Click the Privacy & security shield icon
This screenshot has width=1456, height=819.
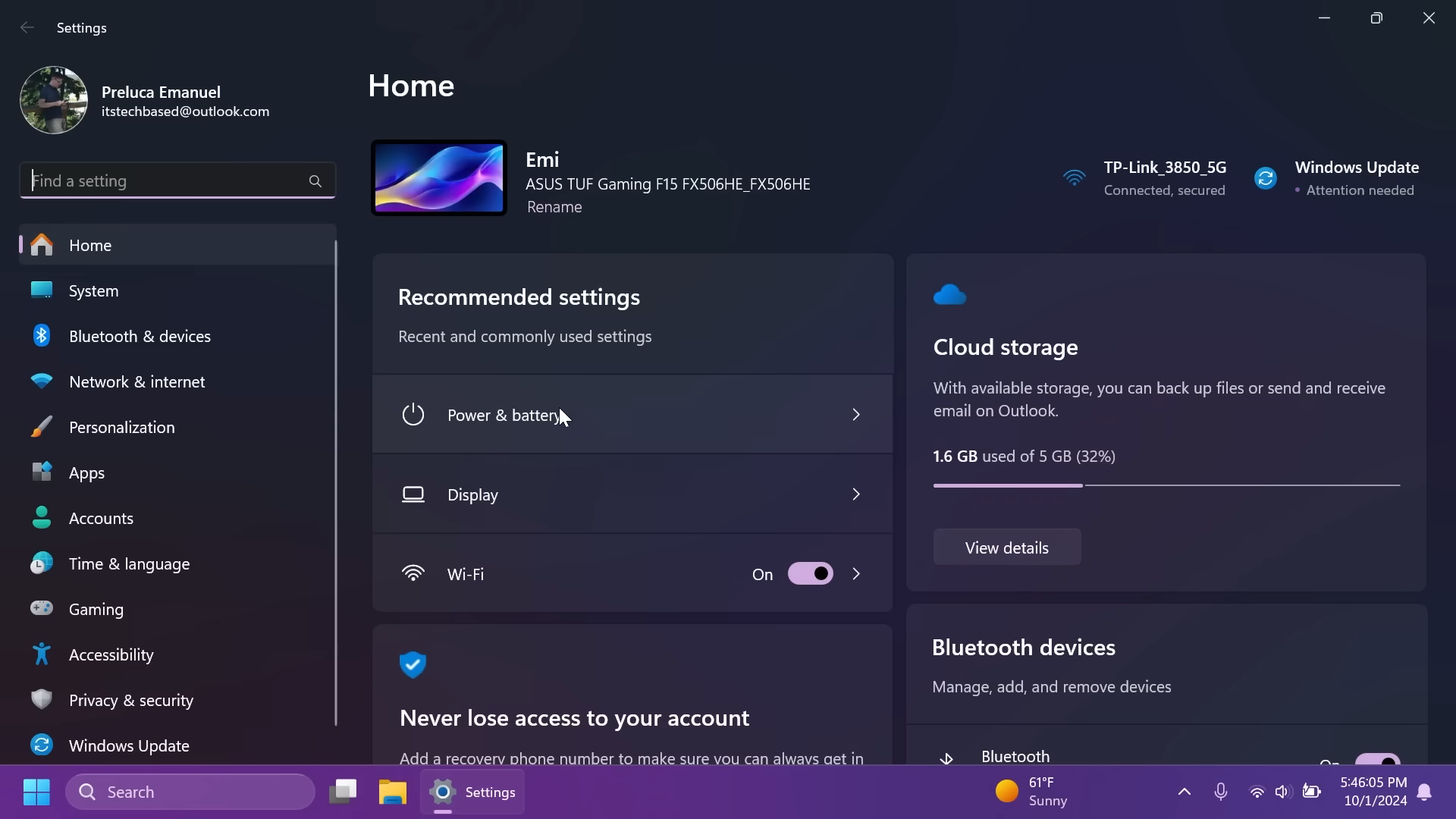click(42, 699)
